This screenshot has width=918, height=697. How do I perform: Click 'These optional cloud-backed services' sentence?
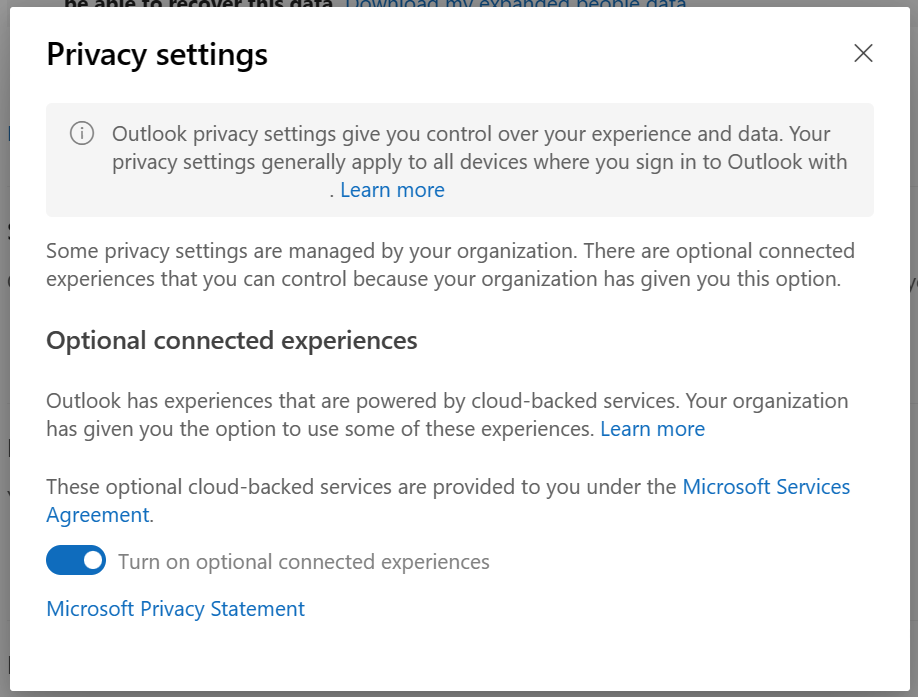(362, 487)
